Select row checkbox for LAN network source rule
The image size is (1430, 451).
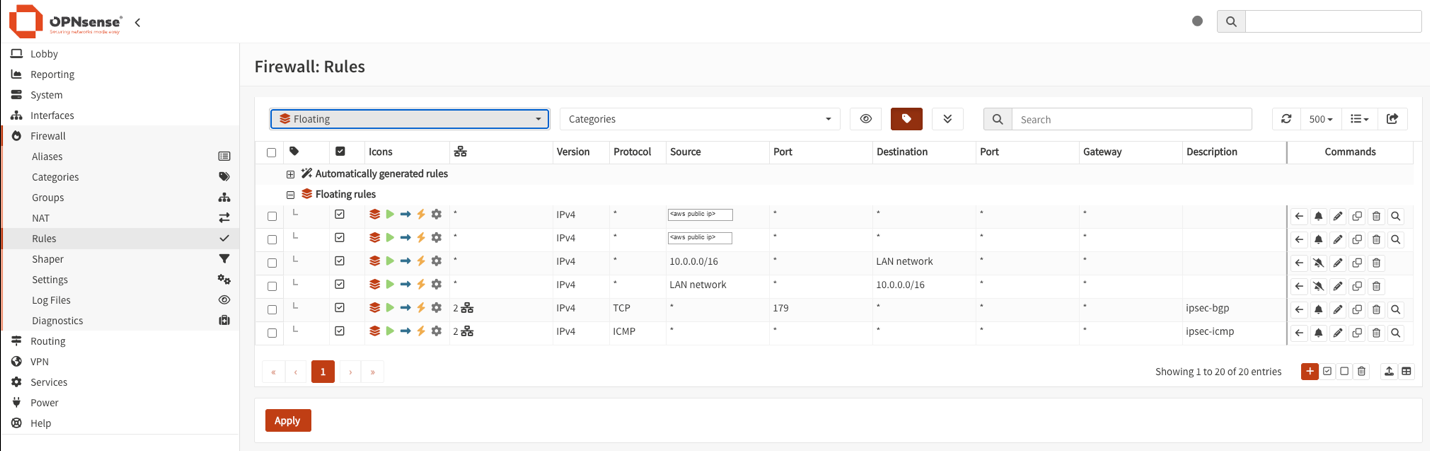click(x=271, y=286)
